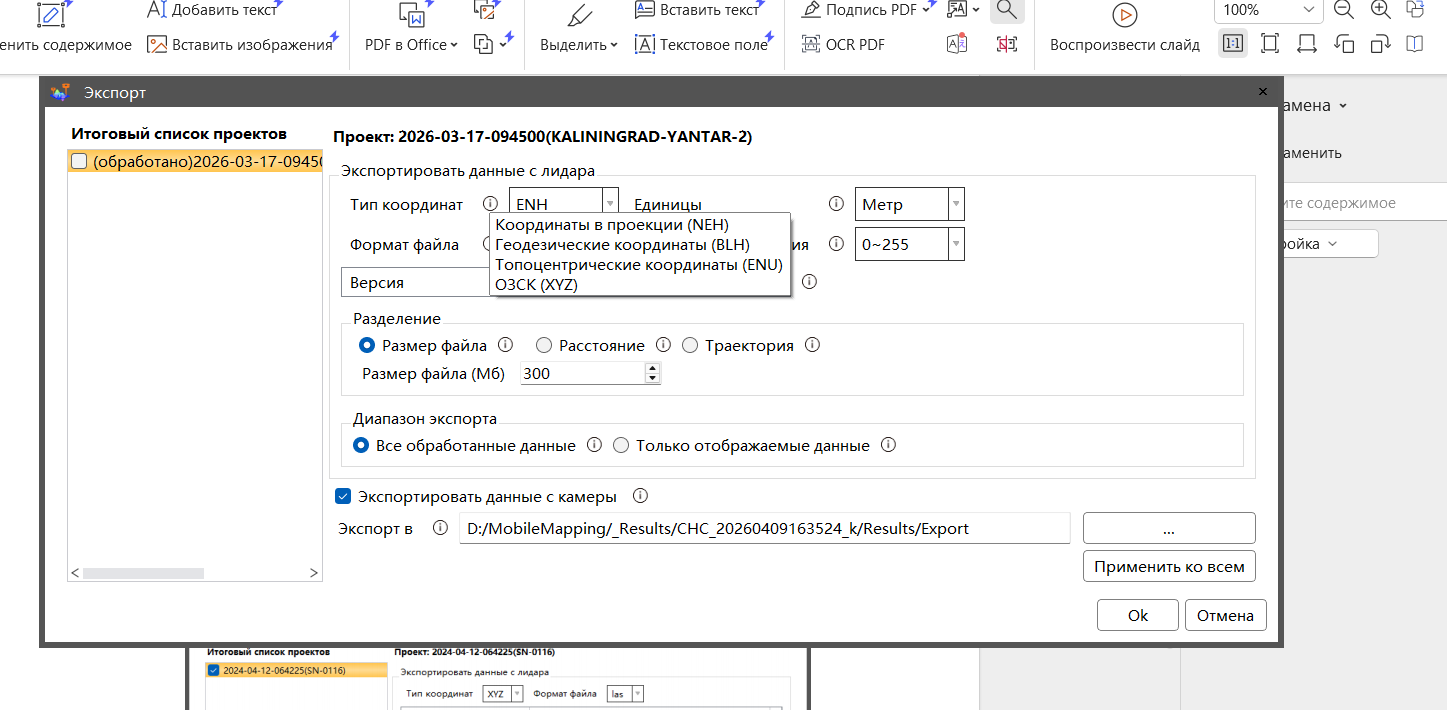Open the las format dropdown in background document
The width and height of the screenshot is (1447, 710).
[x=625, y=693]
